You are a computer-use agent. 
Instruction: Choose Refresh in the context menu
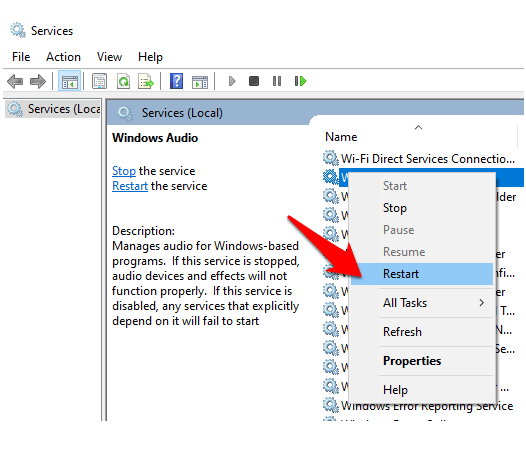pos(422,332)
